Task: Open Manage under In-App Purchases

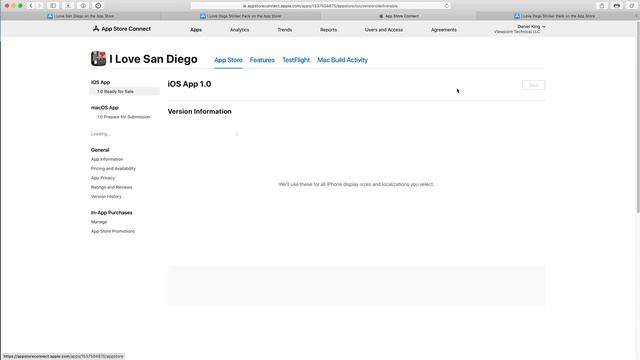Action: (x=99, y=222)
